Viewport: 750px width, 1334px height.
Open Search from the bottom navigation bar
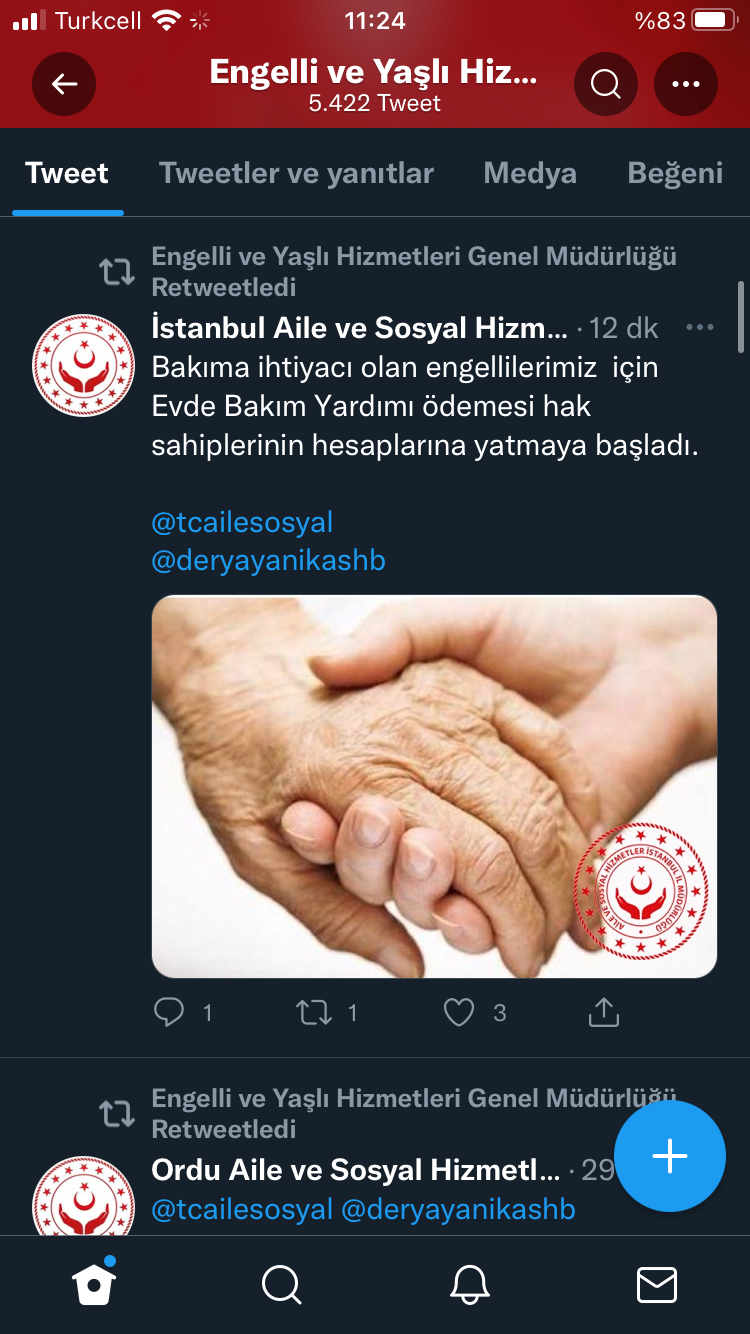pos(281,1284)
